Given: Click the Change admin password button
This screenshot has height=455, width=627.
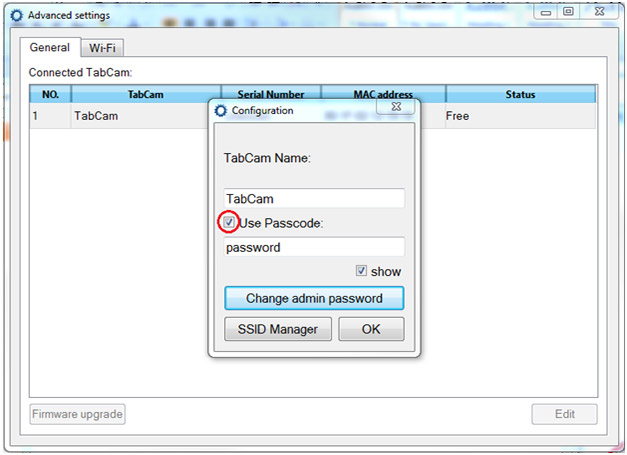Looking at the screenshot, I should pyautogui.click(x=314, y=298).
